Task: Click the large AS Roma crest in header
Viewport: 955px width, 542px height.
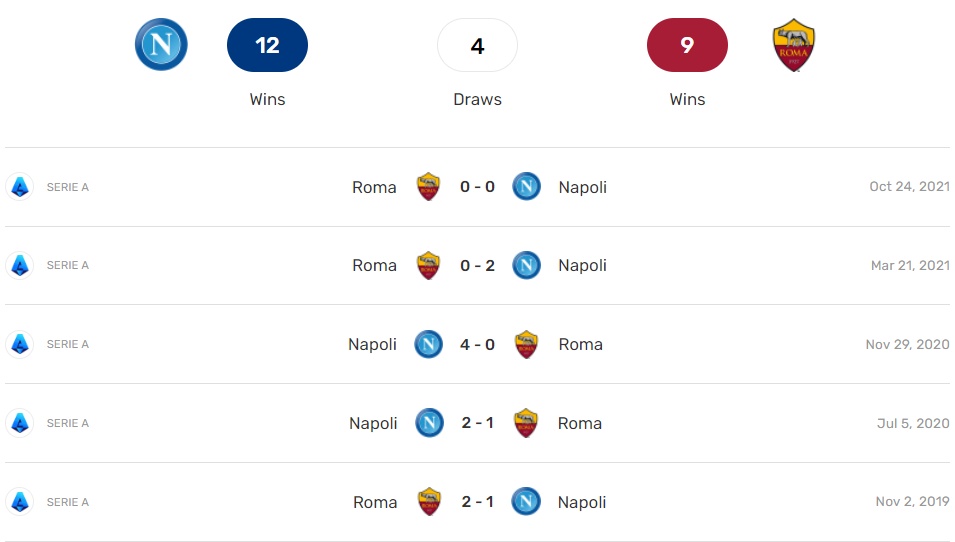Action: [794, 45]
